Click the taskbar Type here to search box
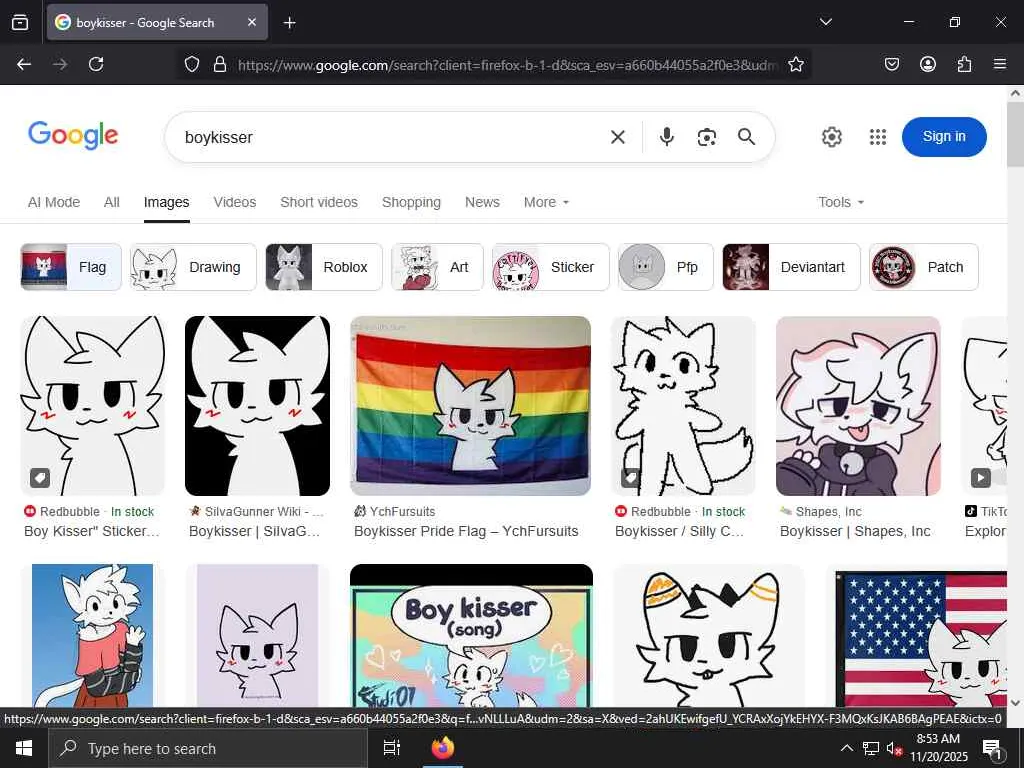1024x768 pixels. pyautogui.click(x=208, y=748)
